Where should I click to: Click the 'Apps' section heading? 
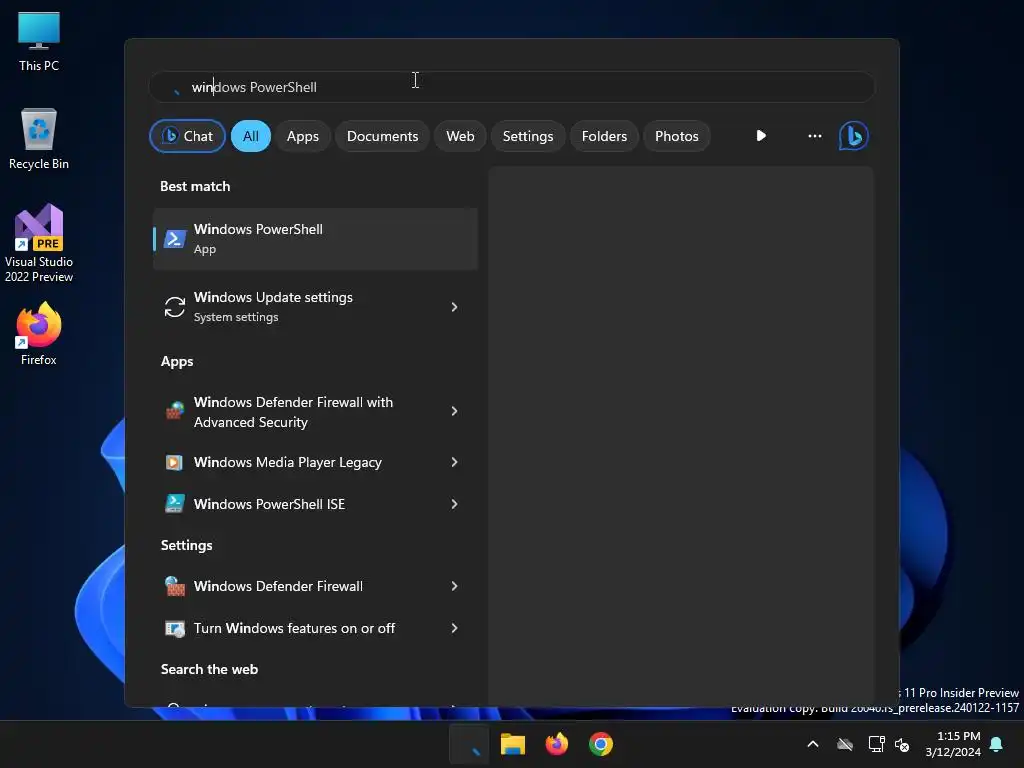tap(177, 361)
